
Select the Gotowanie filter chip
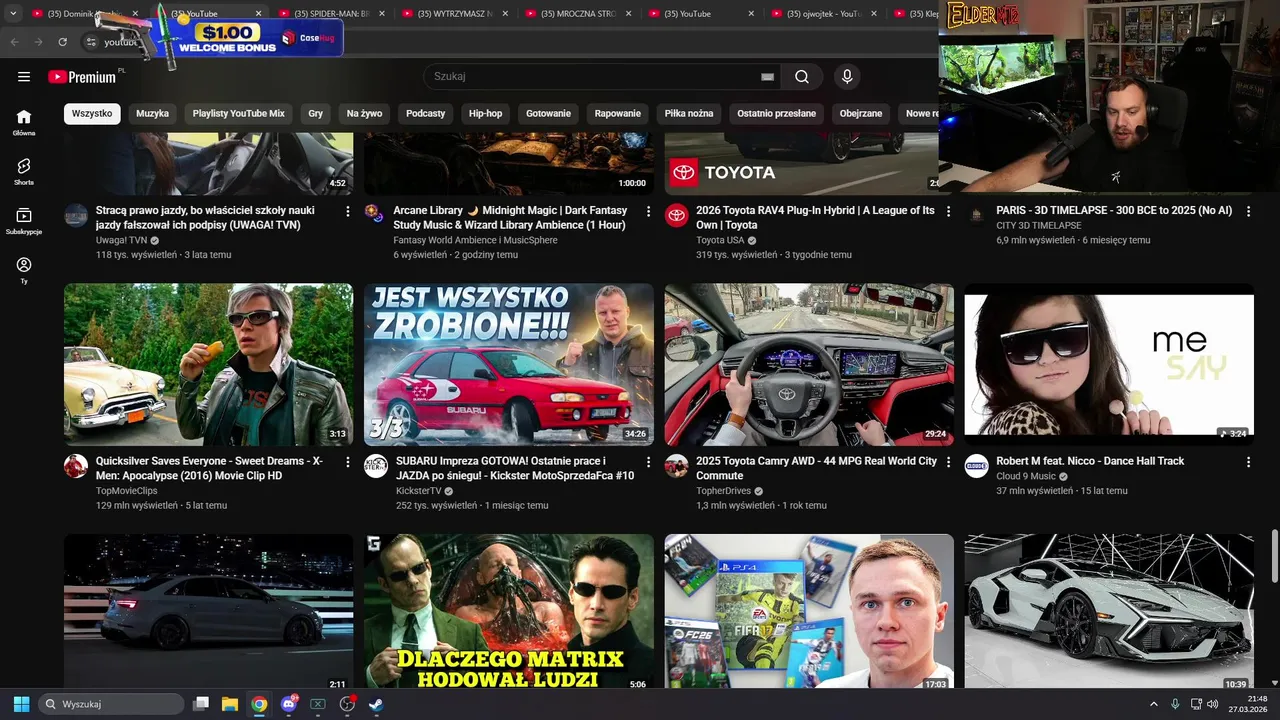(548, 114)
